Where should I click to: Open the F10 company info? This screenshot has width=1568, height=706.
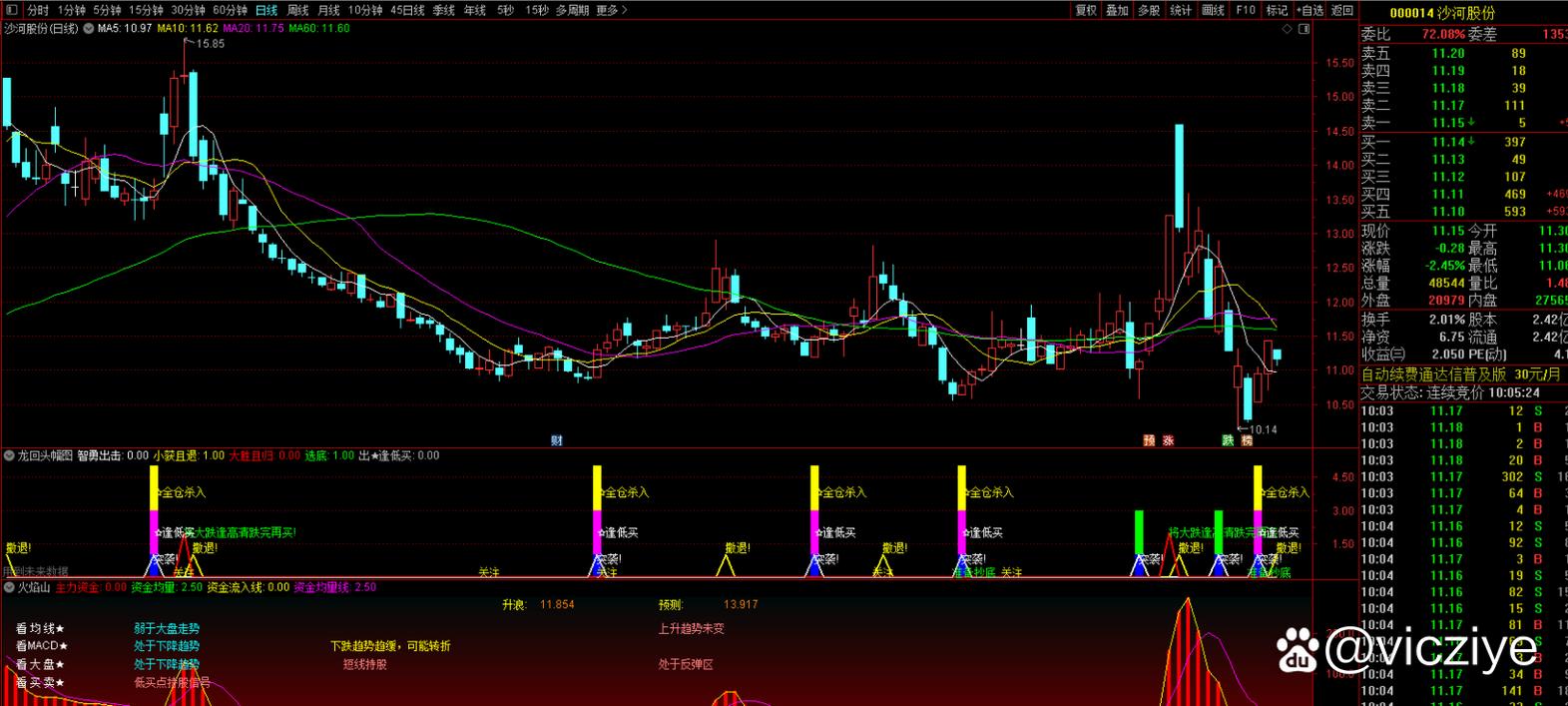coord(1246,10)
